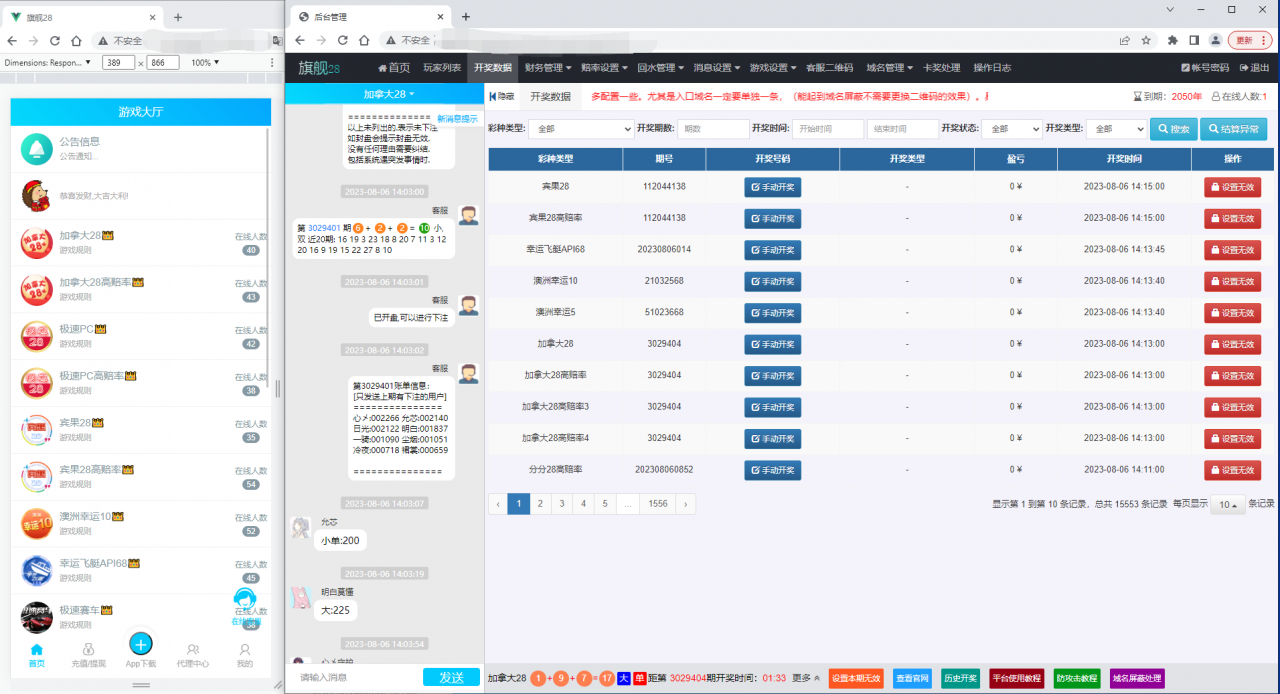Go to 首页 in mobile bottom bar

point(37,655)
